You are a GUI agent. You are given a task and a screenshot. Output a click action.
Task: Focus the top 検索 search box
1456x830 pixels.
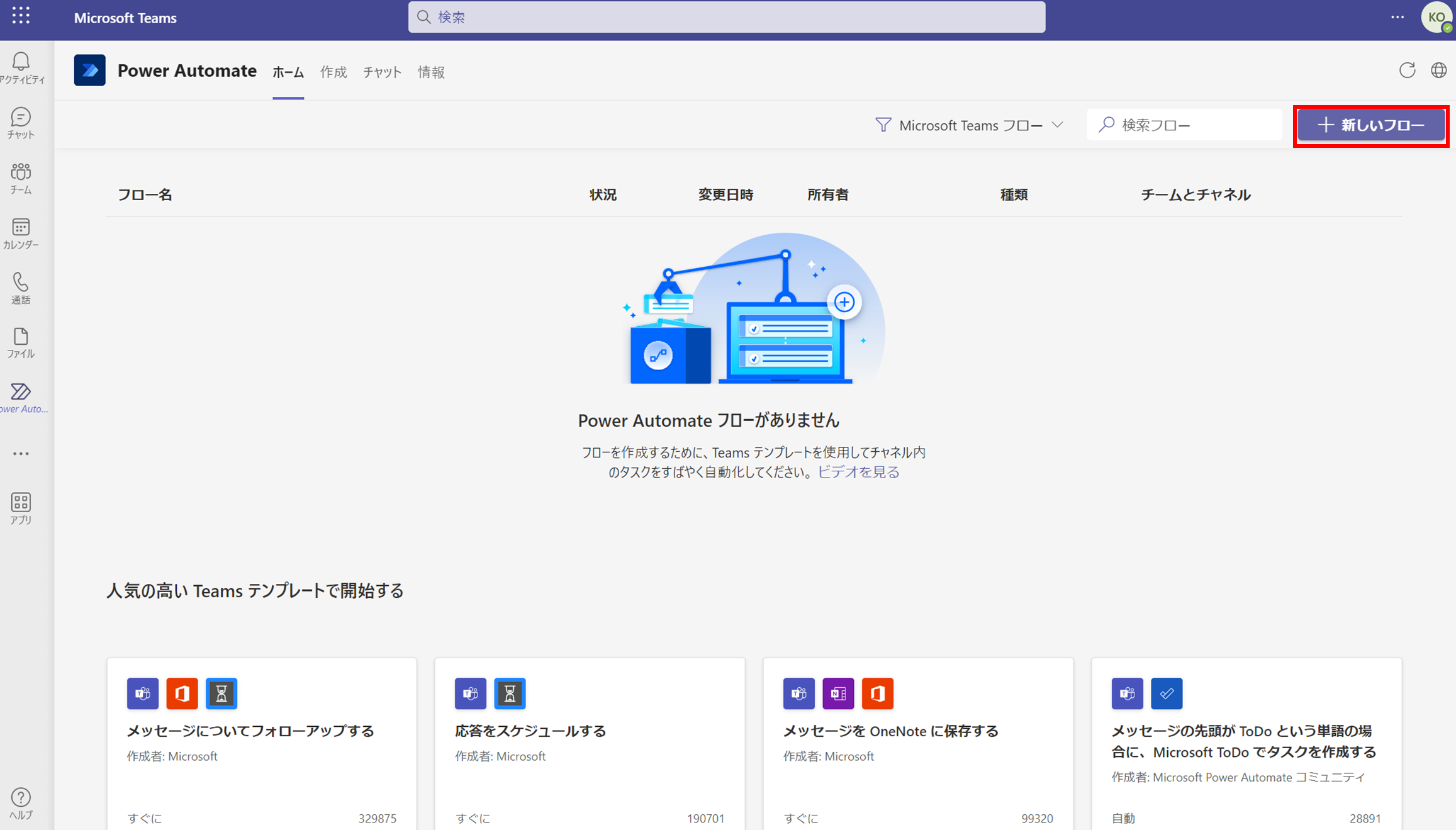[x=727, y=17]
